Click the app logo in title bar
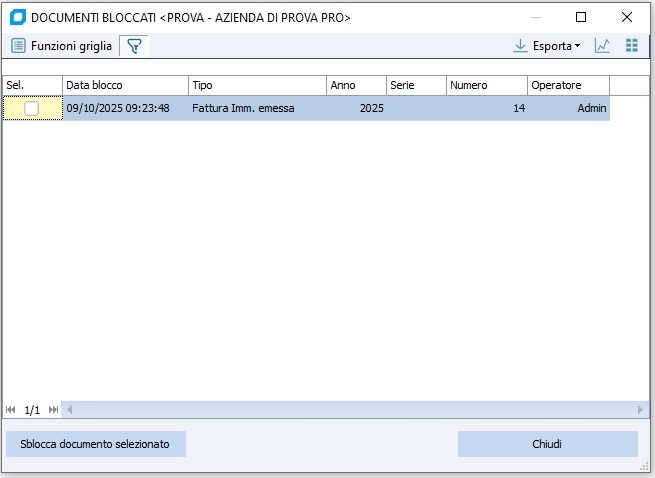655x478 pixels. [17, 17]
